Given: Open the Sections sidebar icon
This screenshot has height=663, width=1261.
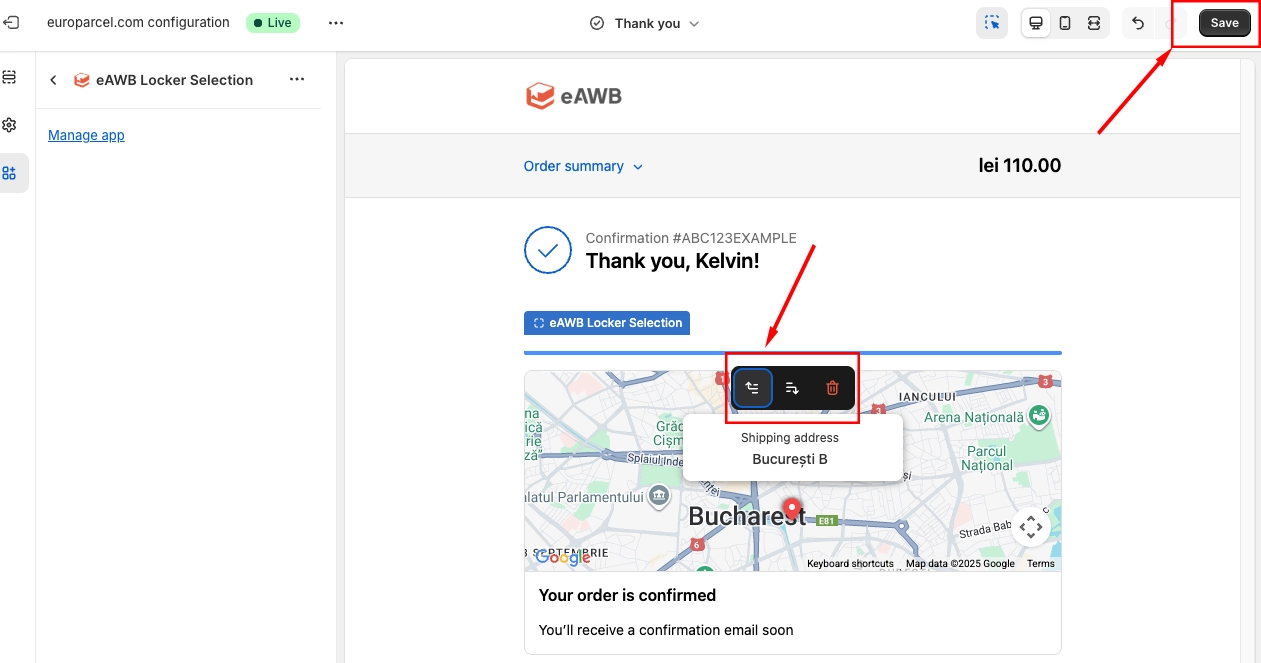Looking at the screenshot, I should tap(10, 77).
